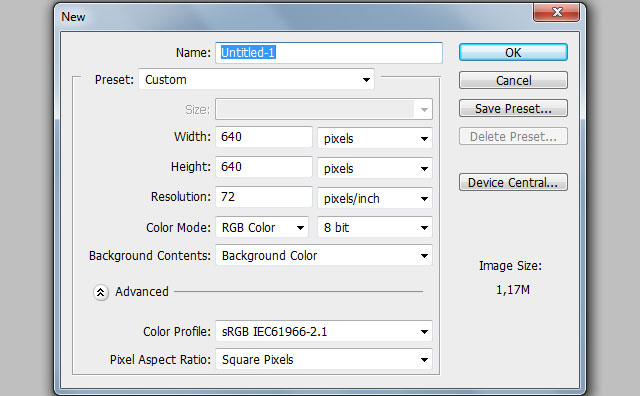Click the Color Profile label
The image size is (640, 396).
[x=177, y=331]
